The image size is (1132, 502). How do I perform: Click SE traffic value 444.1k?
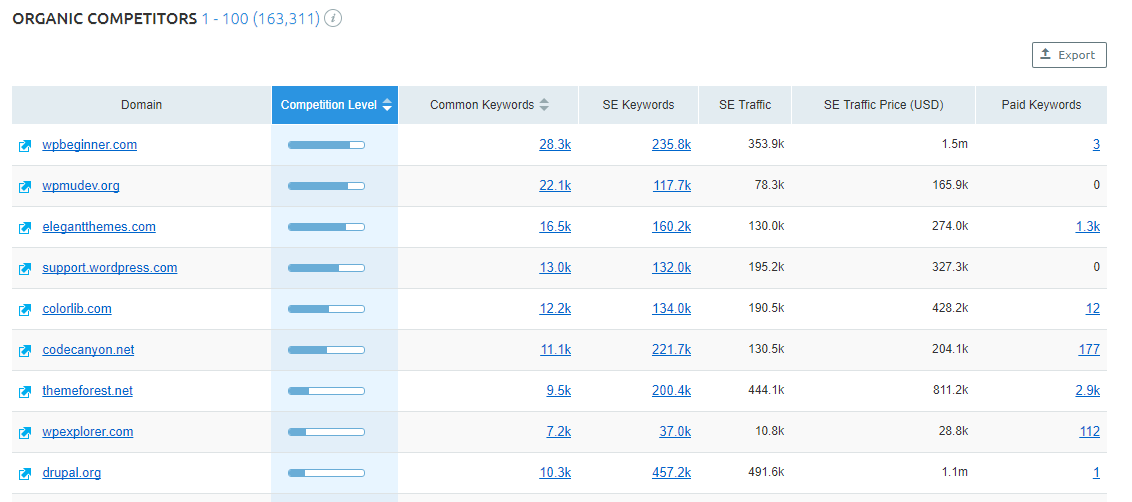coord(766,391)
